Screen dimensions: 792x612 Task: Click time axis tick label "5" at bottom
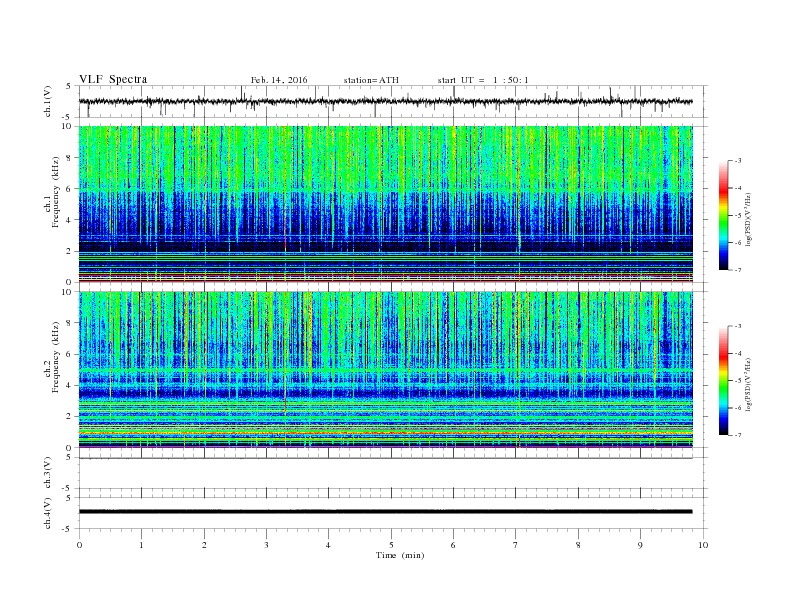(x=391, y=545)
